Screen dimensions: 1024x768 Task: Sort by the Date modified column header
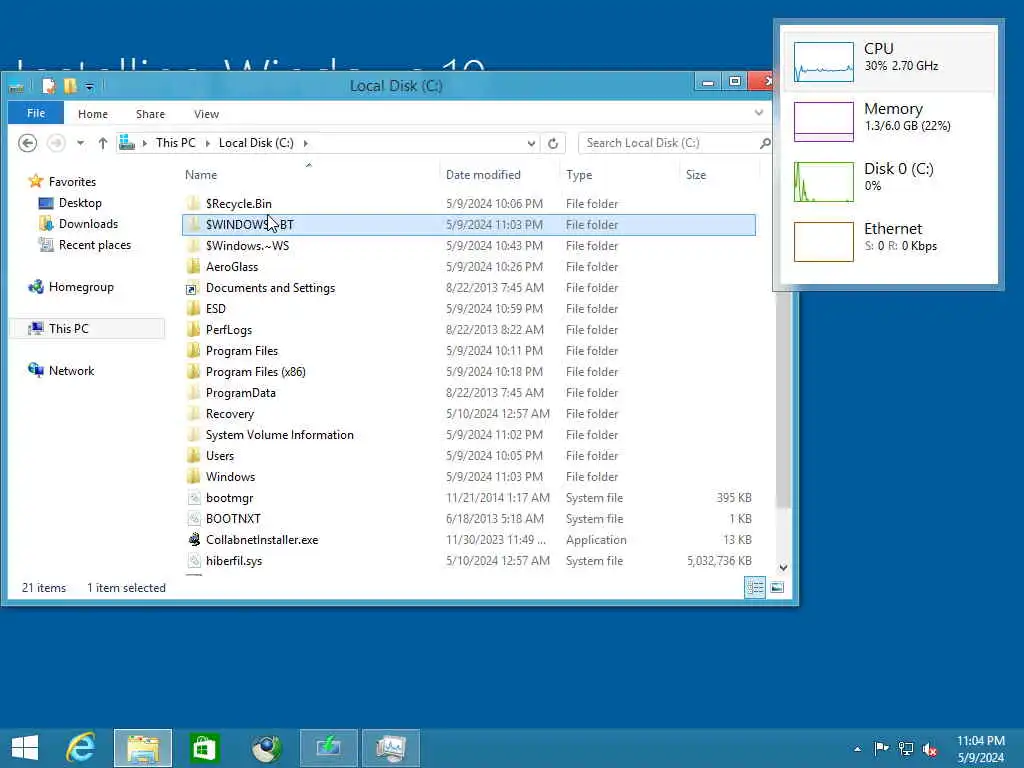pyautogui.click(x=483, y=174)
